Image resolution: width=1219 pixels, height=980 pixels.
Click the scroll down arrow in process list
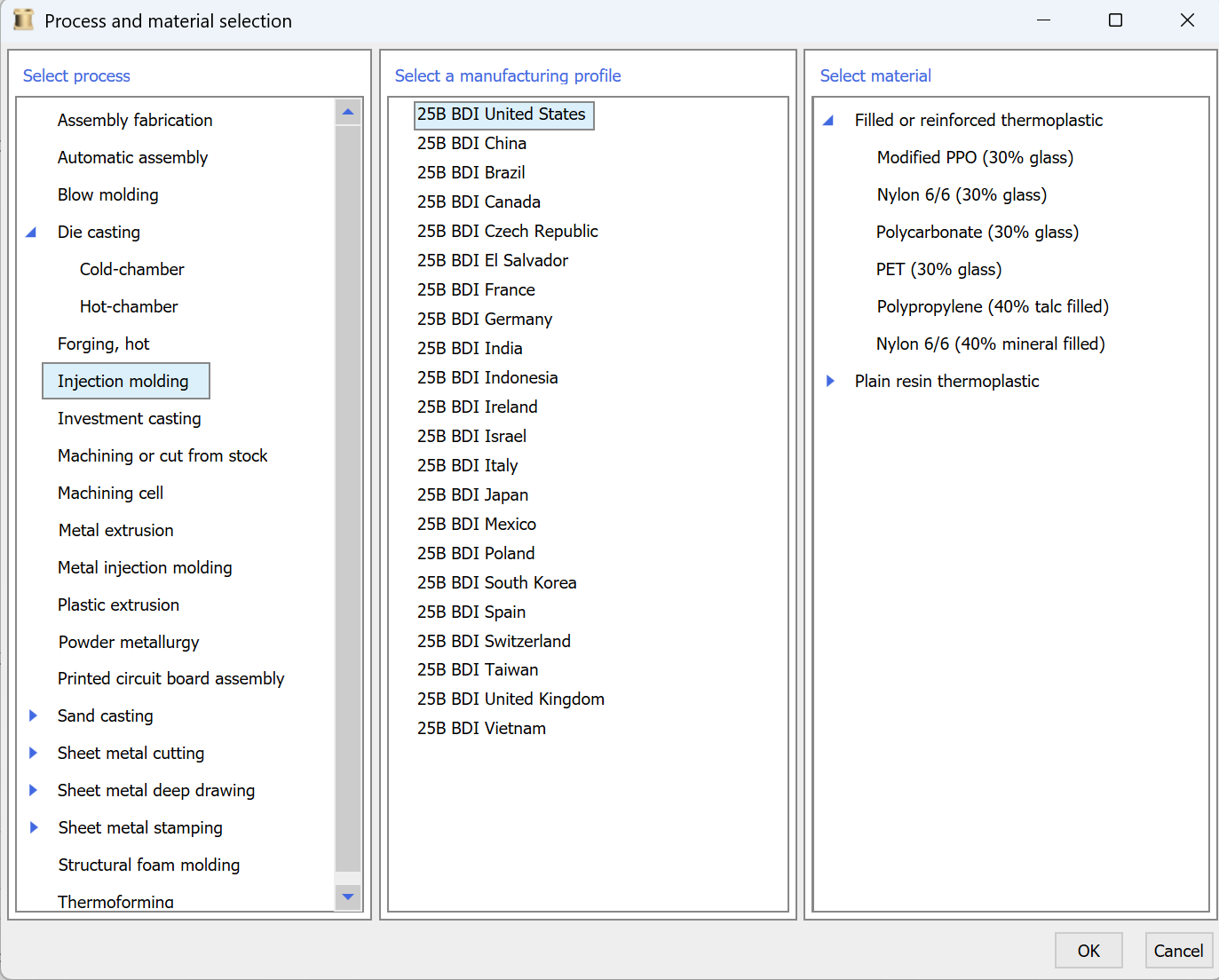[x=348, y=897]
